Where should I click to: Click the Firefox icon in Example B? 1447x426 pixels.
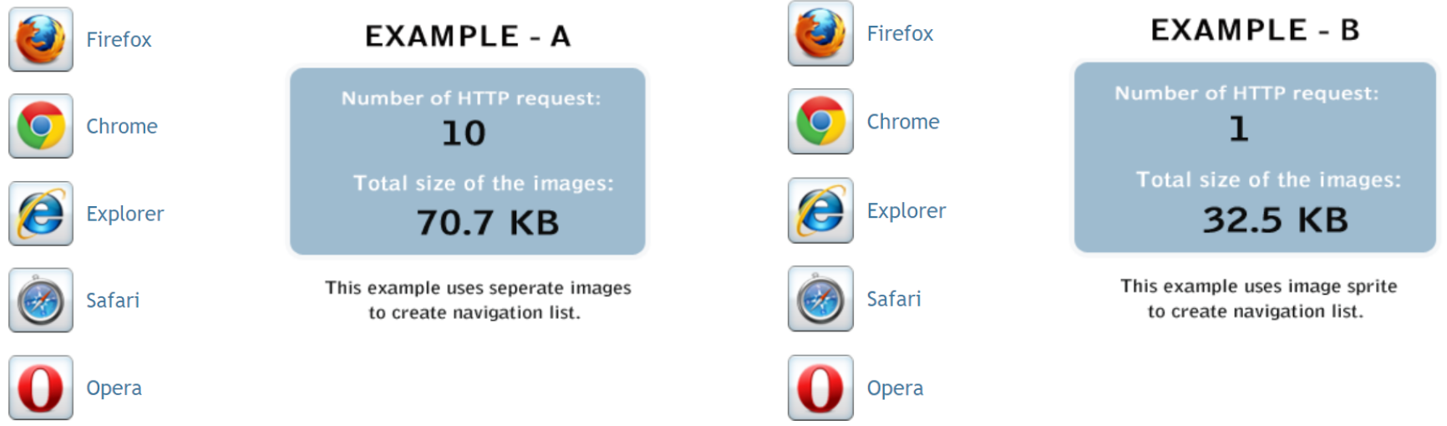pos(821,33)
